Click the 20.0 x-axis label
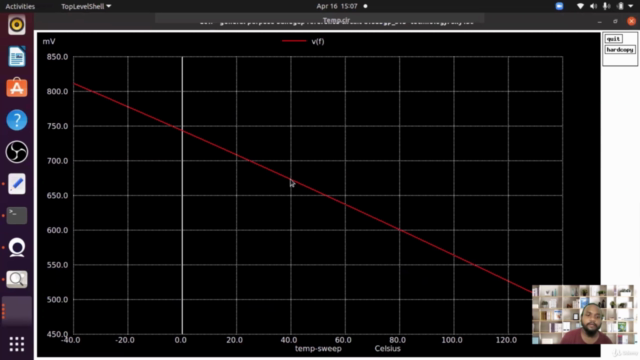Screen dimensions: 640x360 pos(234,340)
